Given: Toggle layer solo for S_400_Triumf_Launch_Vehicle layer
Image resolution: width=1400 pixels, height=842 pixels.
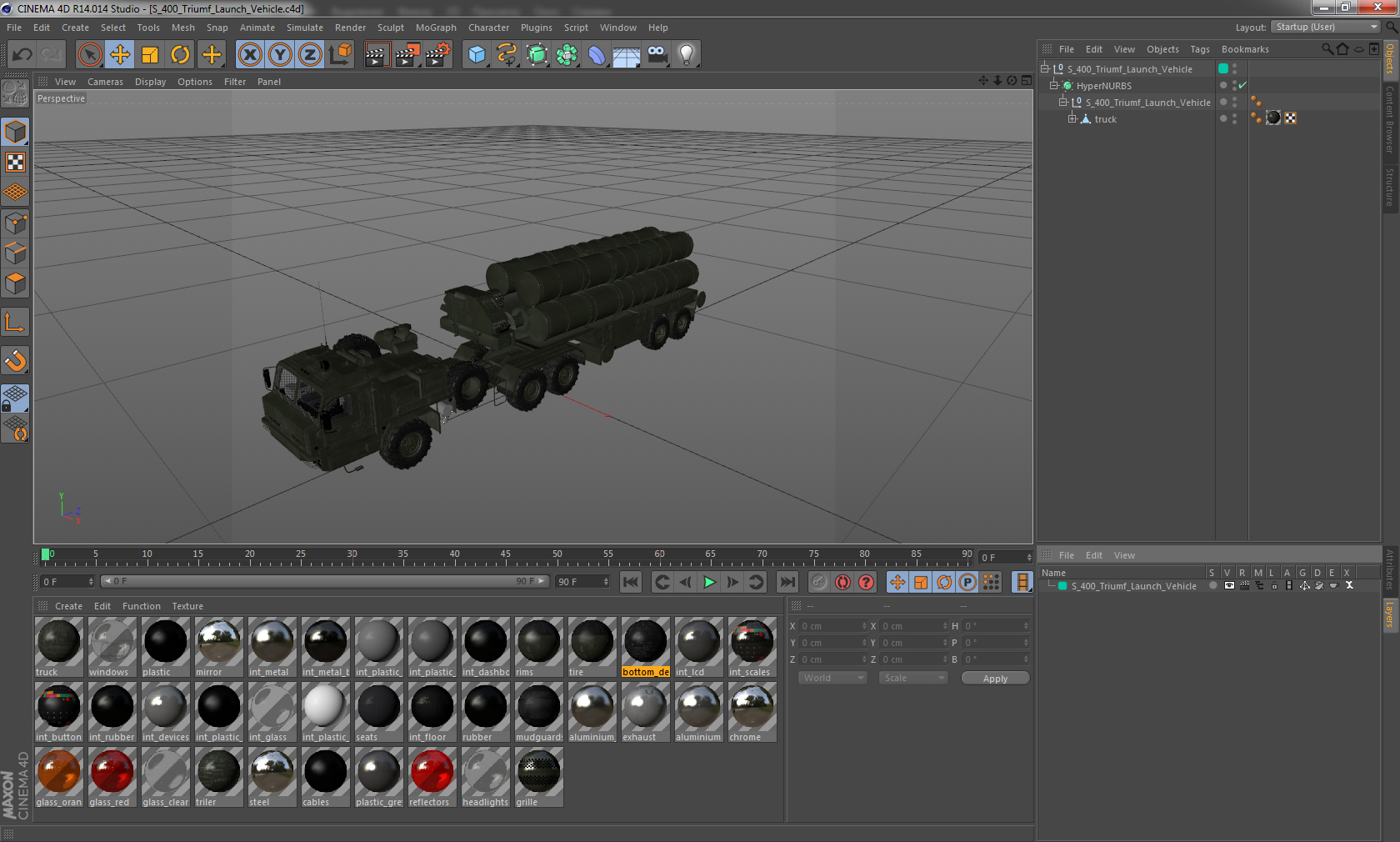Looking at the screenshot, I should pyautogui.click(x=1213, y=585).
